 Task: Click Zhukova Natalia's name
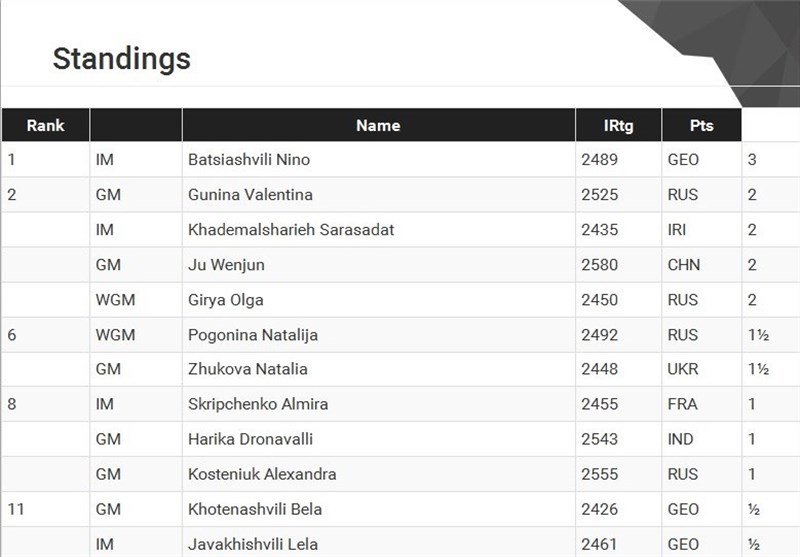pos(247,369)
